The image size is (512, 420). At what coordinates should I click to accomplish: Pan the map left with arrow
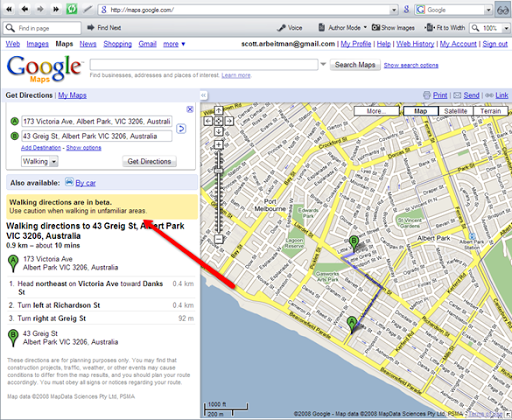(x=208, y=121)
